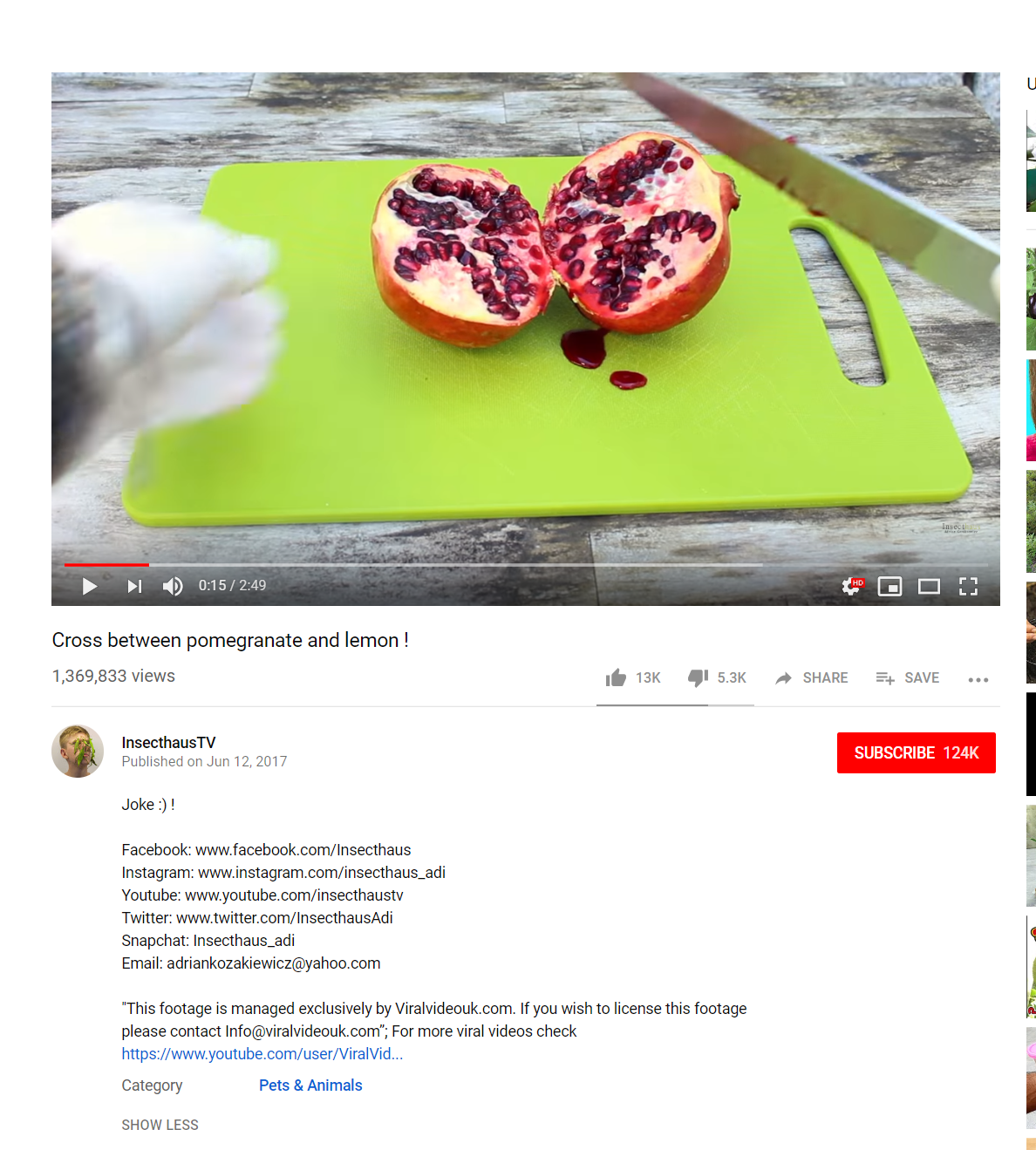The height and width of the screenshot is (1150, 1036).
Task: Toggle theater mode view
Action: click(929, 586)
